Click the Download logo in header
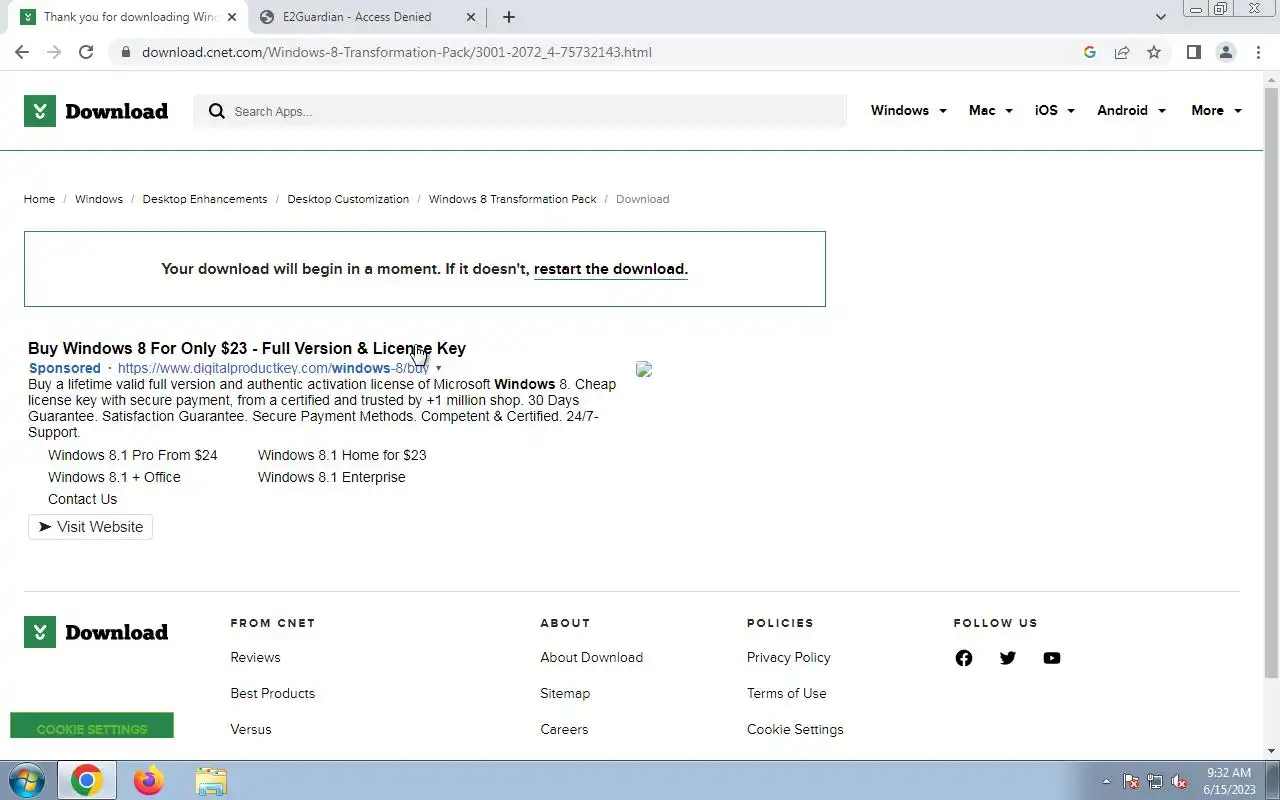 96,111
